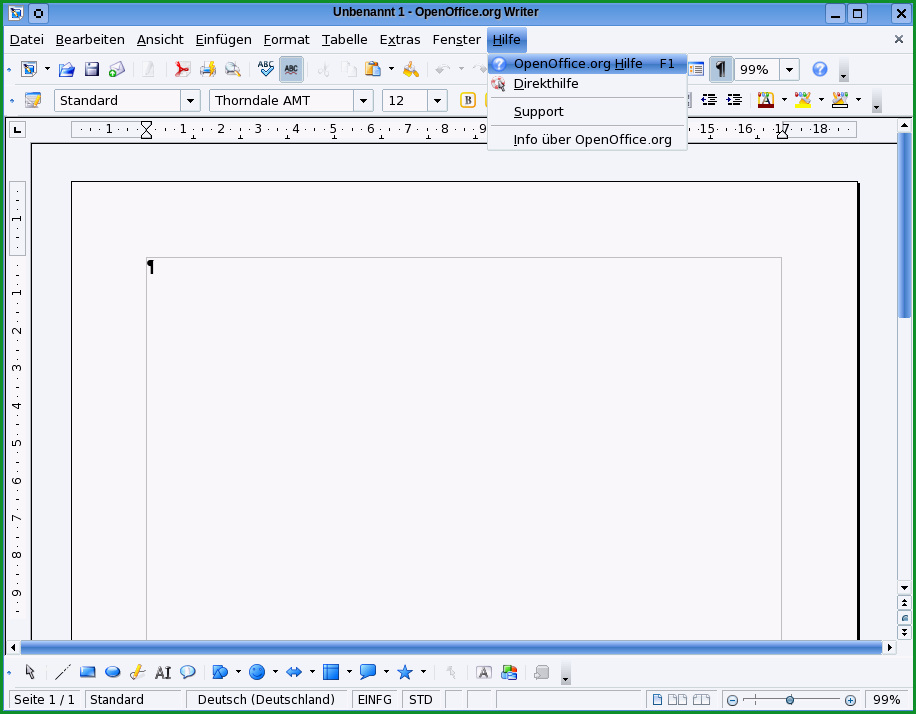Click Seite 1 / 1 page indicator
916x714 pixels.
tap(44, 699)
